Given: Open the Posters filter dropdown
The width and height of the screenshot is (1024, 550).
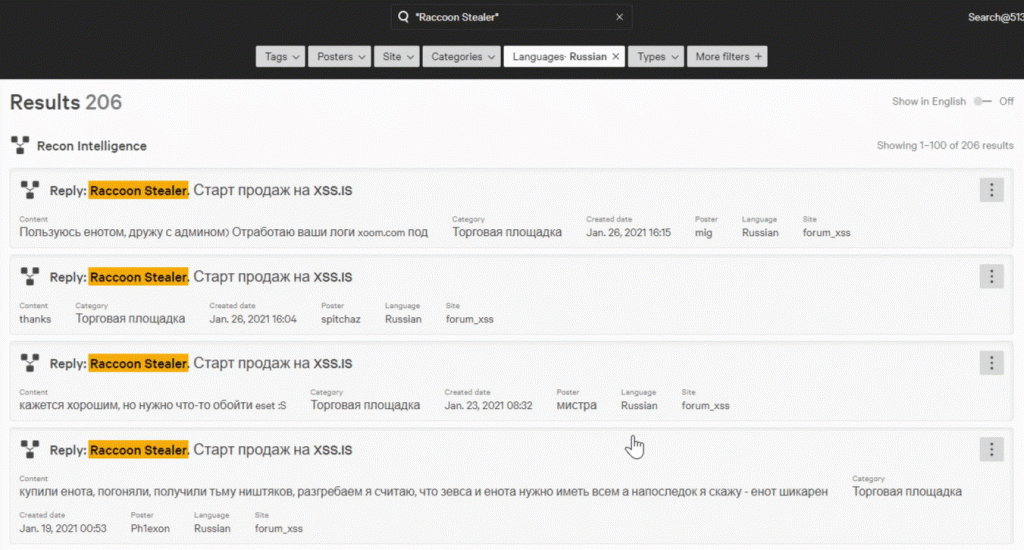Looking at the screenshot, I should [340, 57].
